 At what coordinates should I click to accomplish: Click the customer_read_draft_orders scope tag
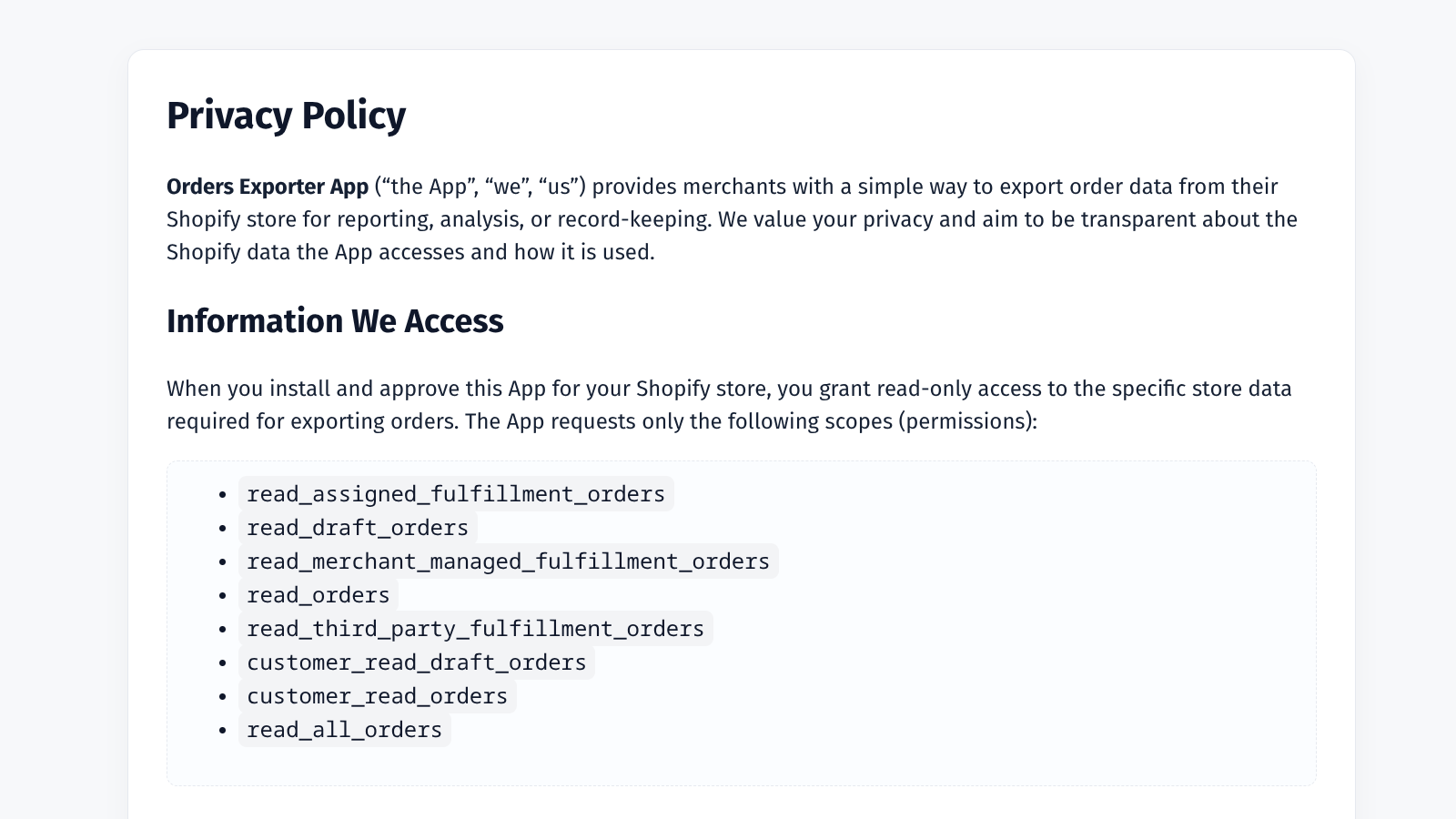coord(416,662)
